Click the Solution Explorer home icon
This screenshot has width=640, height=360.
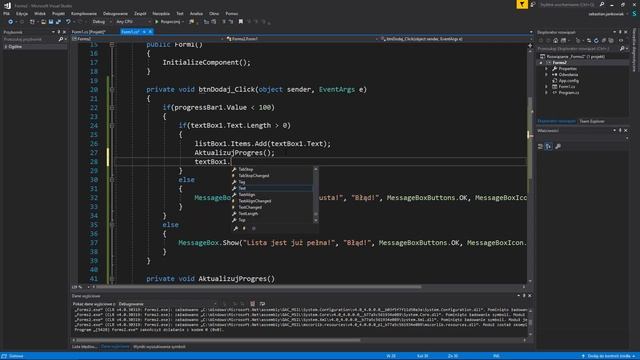(556, 40)
